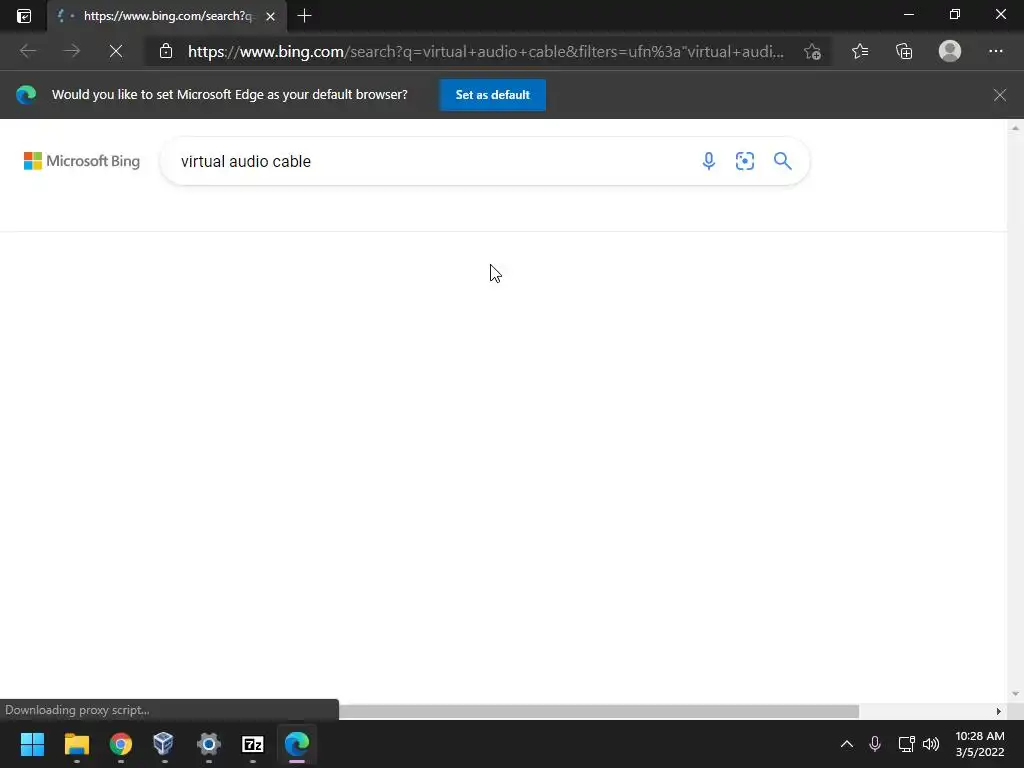Viewport: 1024px width, 768px height.
Task: Open the profile account icon
Action: pyautogui.click(x=950, y=51)
